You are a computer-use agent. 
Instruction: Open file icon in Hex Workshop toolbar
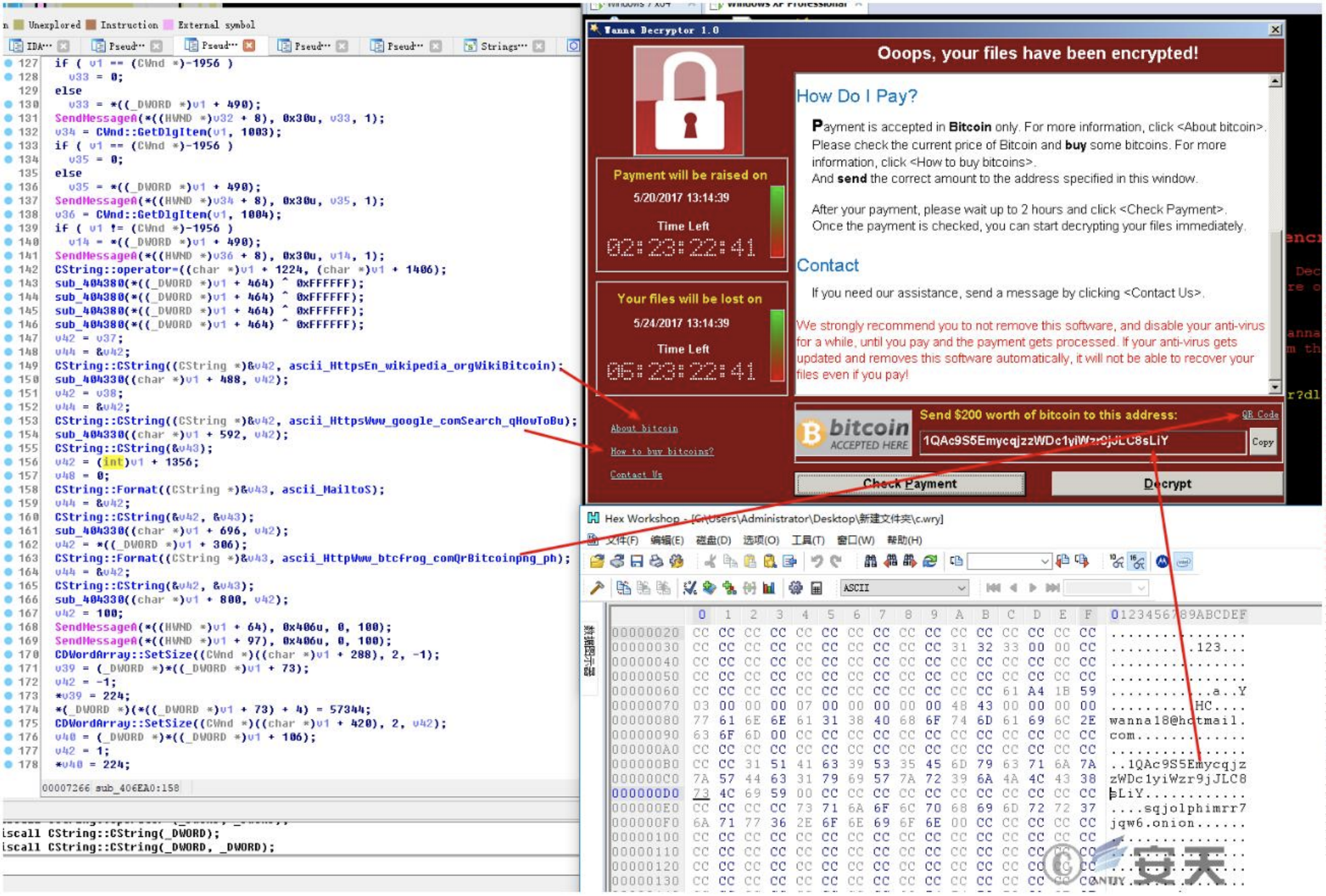(x=596, y=562)
